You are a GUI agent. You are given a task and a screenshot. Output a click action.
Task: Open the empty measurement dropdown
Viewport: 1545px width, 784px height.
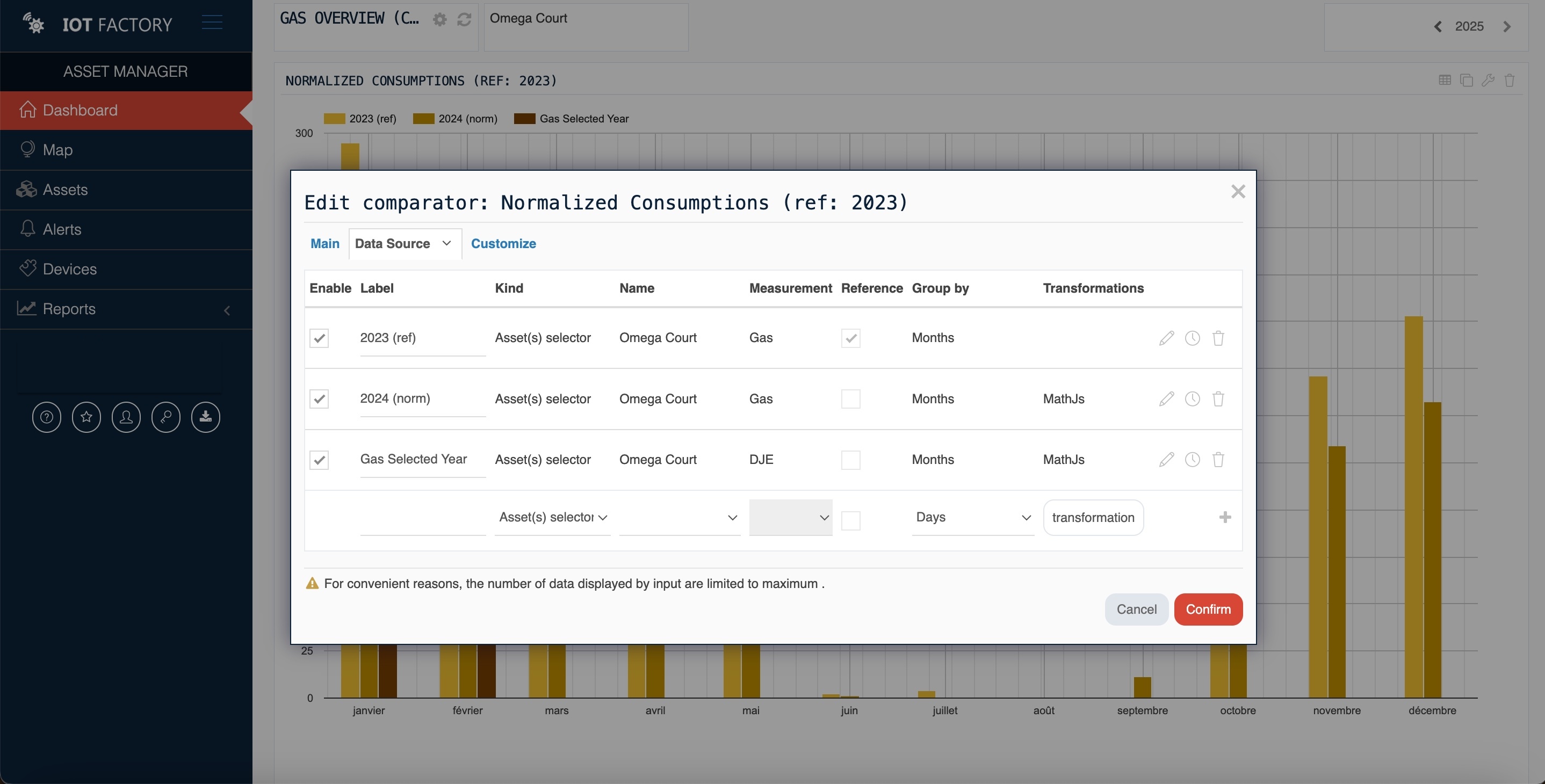pos(790,517)
